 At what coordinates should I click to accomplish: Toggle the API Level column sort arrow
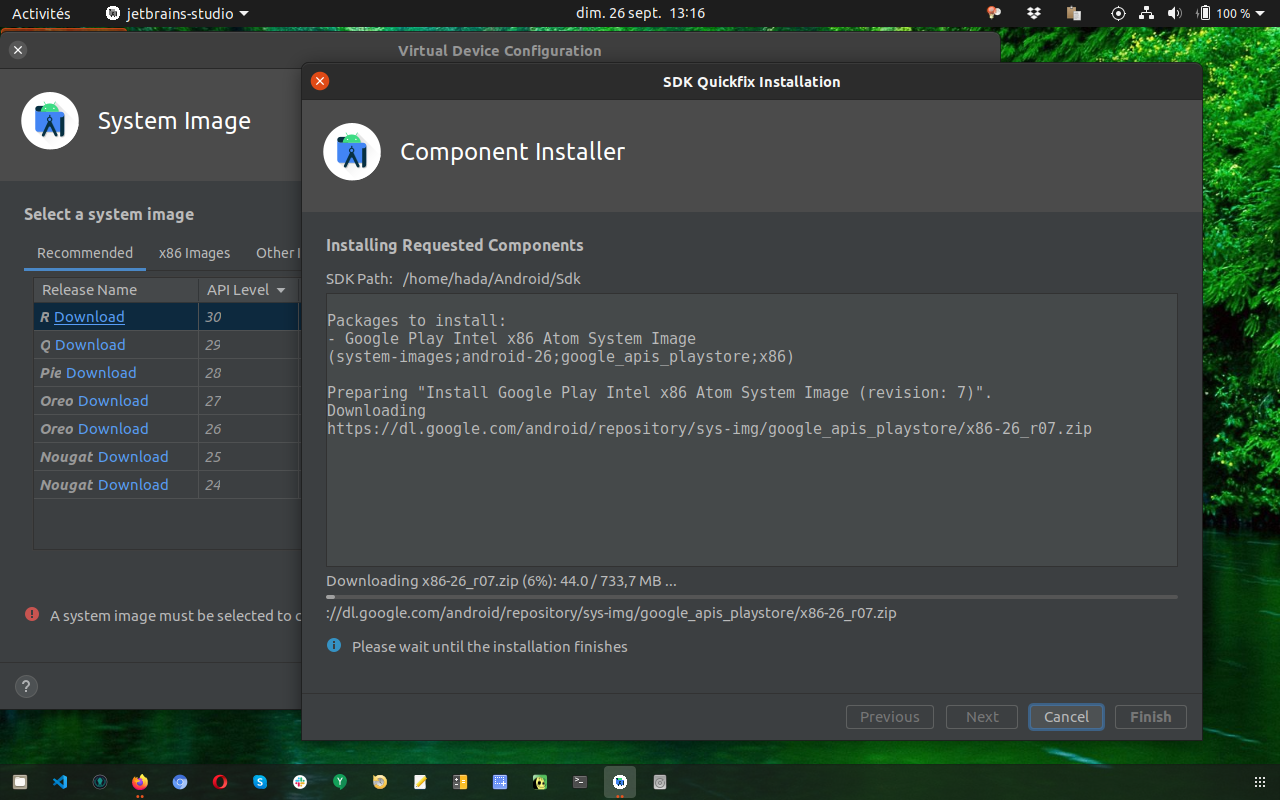[281, 290]
